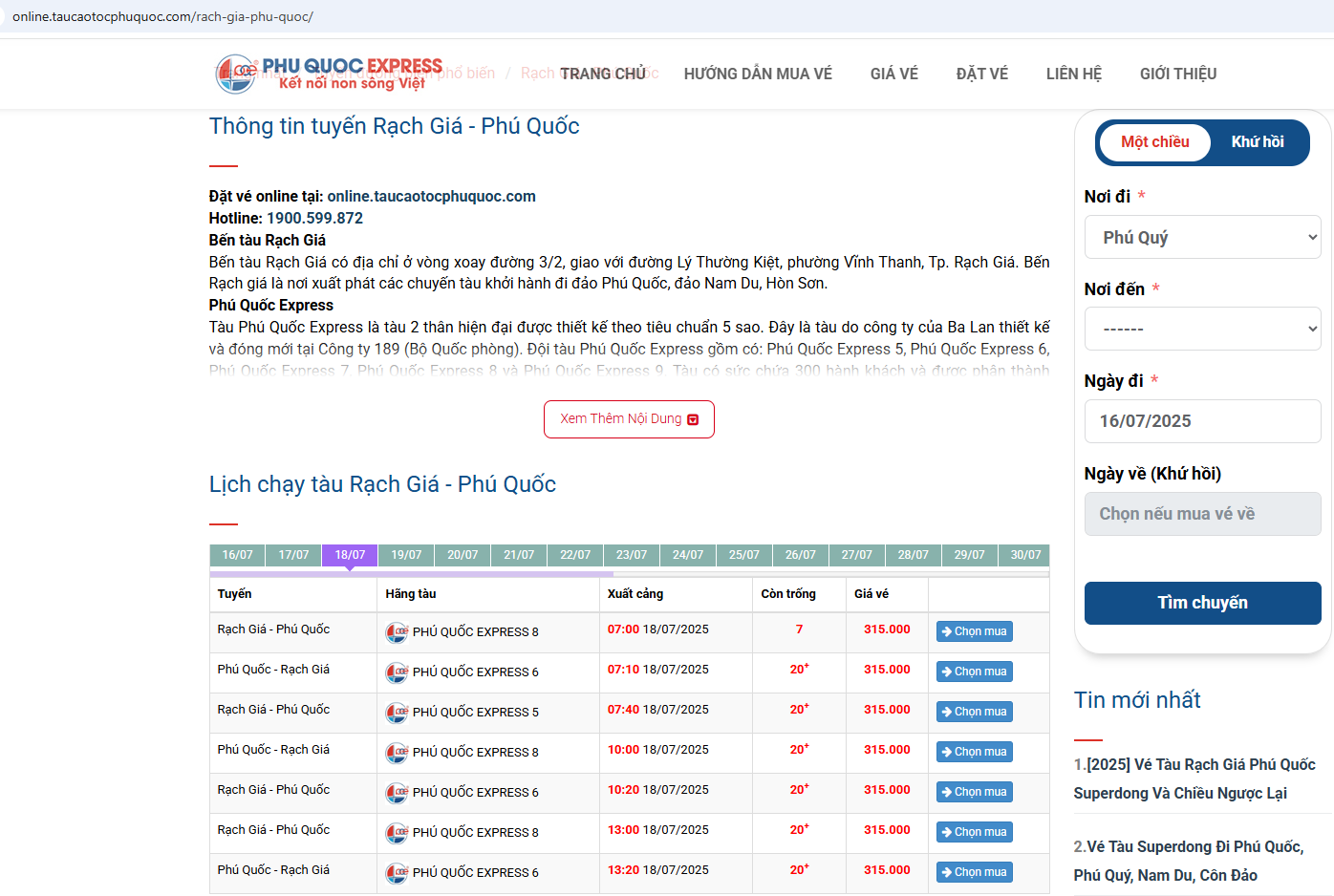Click browser address bar URL
This screenshot has width=1334, height=896.
click(162, 17)
